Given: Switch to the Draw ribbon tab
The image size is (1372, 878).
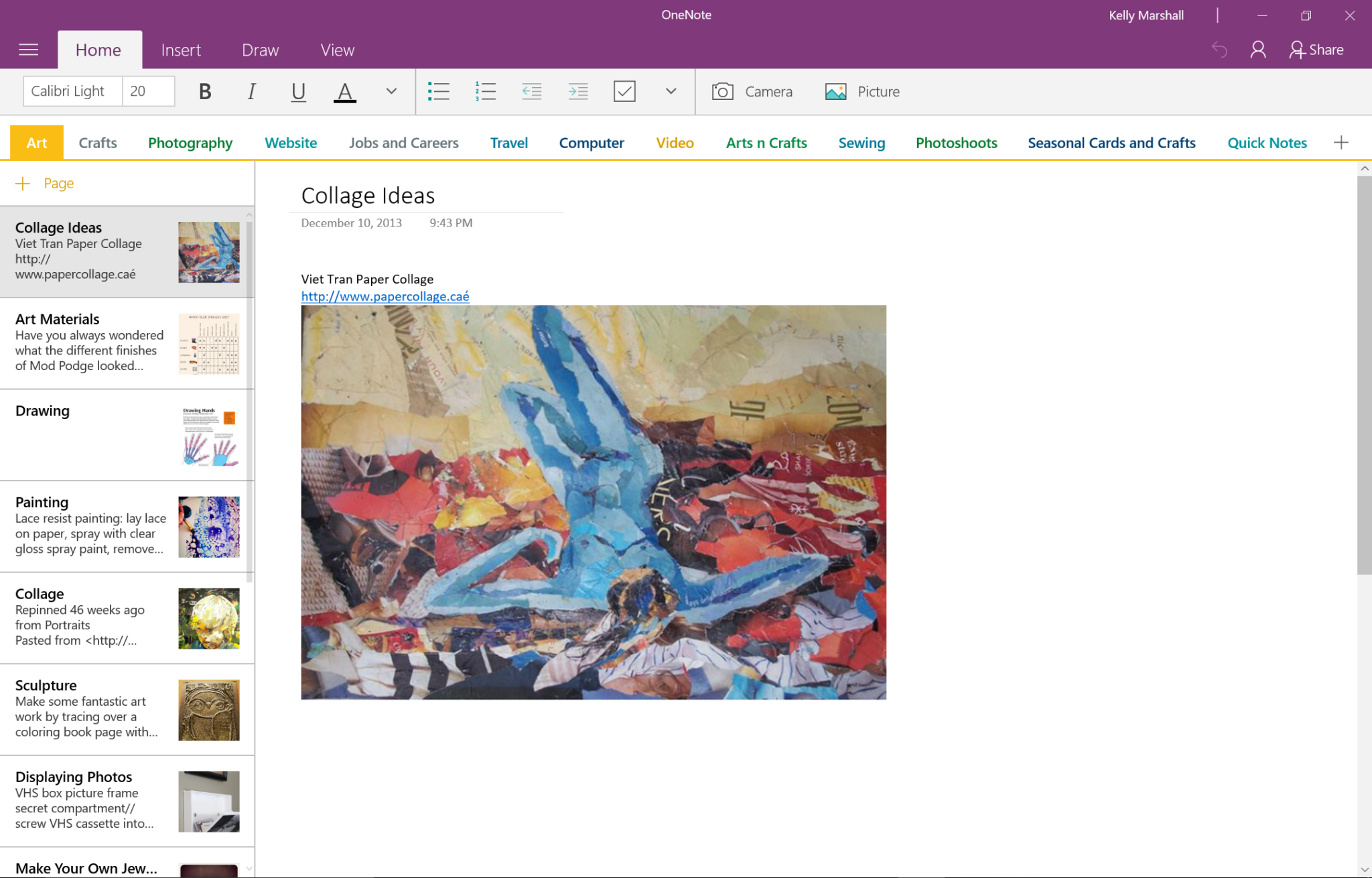Looking at the screenshot, I should coord(260,49).
